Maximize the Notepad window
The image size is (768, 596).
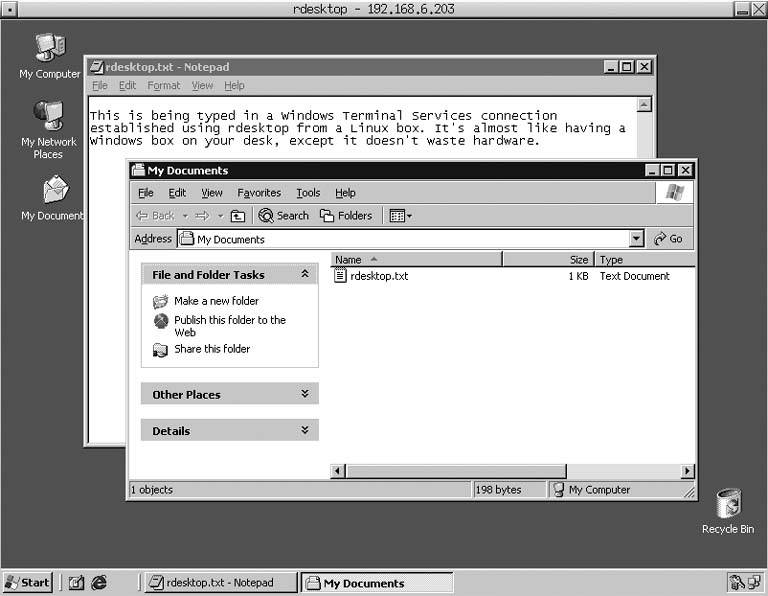(x=627, y=67)
